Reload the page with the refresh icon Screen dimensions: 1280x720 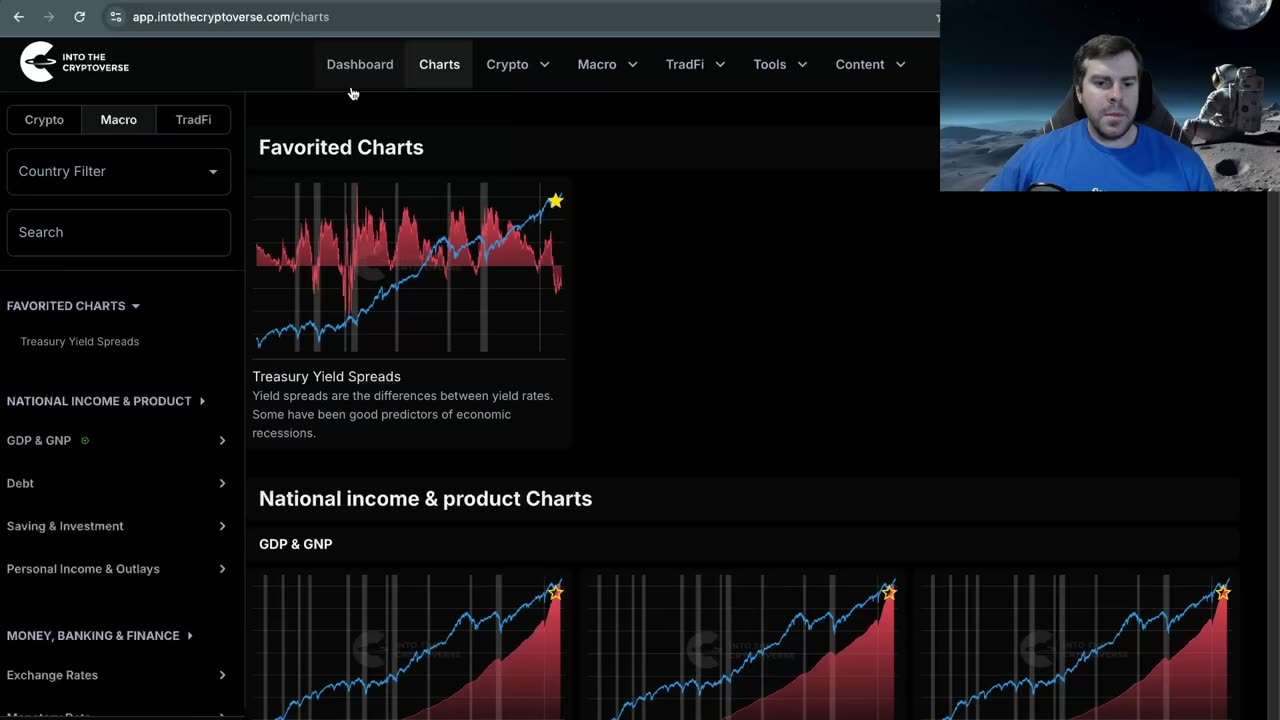(x=80, y=17)
